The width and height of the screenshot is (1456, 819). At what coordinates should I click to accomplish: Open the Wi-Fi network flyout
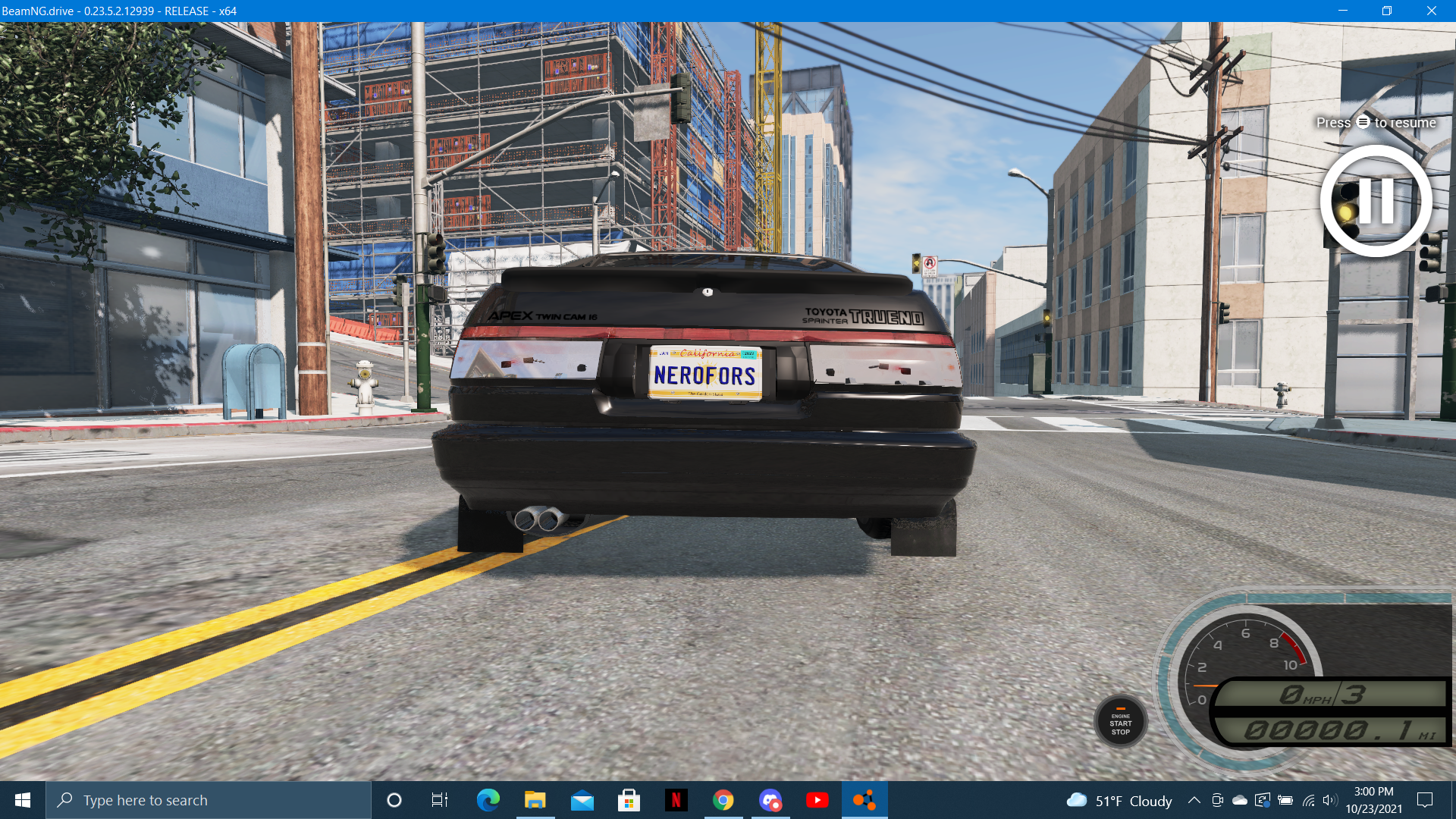tap(1308, 800)
